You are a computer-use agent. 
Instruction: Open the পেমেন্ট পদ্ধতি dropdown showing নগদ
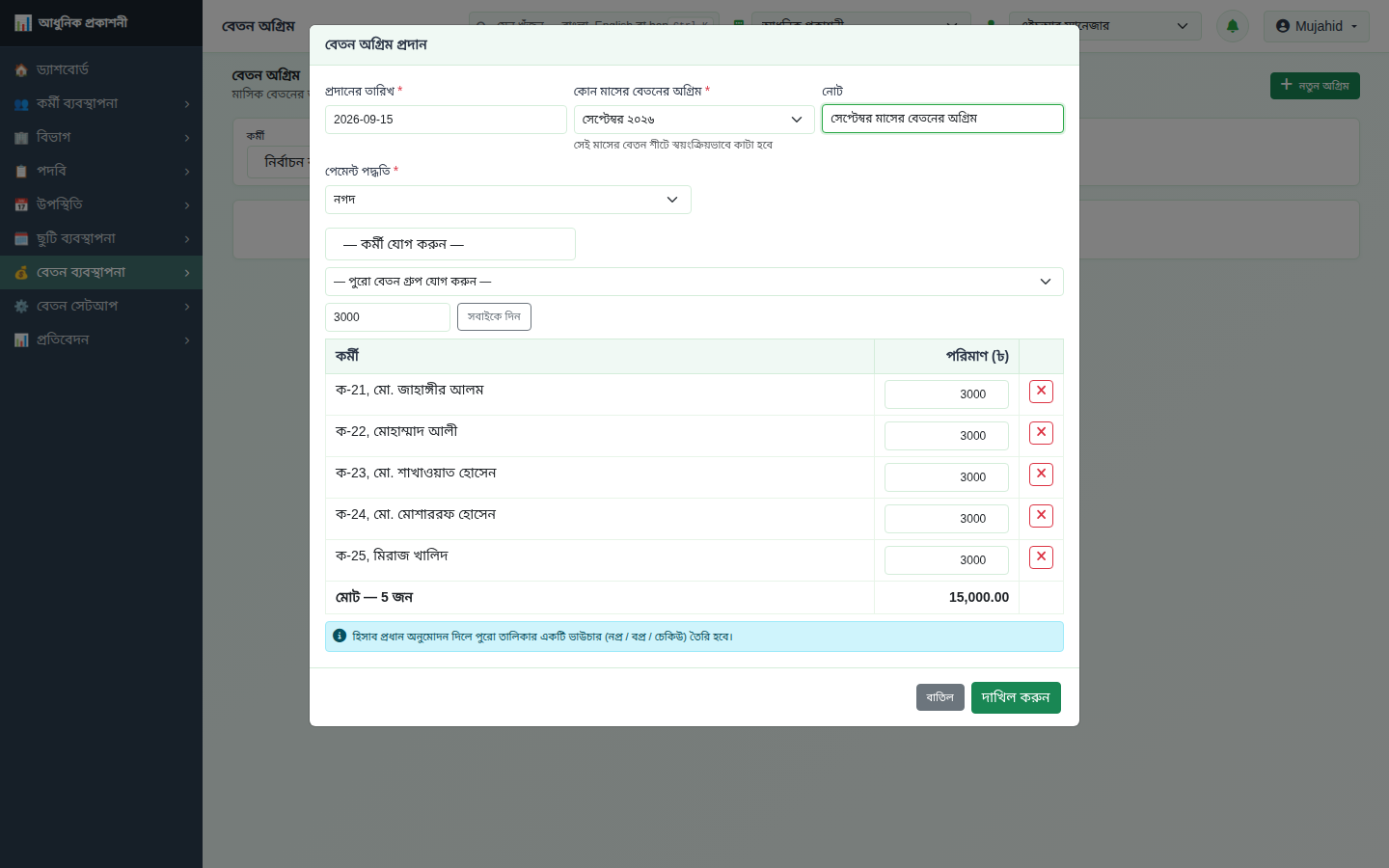click(x=508, y=200)
